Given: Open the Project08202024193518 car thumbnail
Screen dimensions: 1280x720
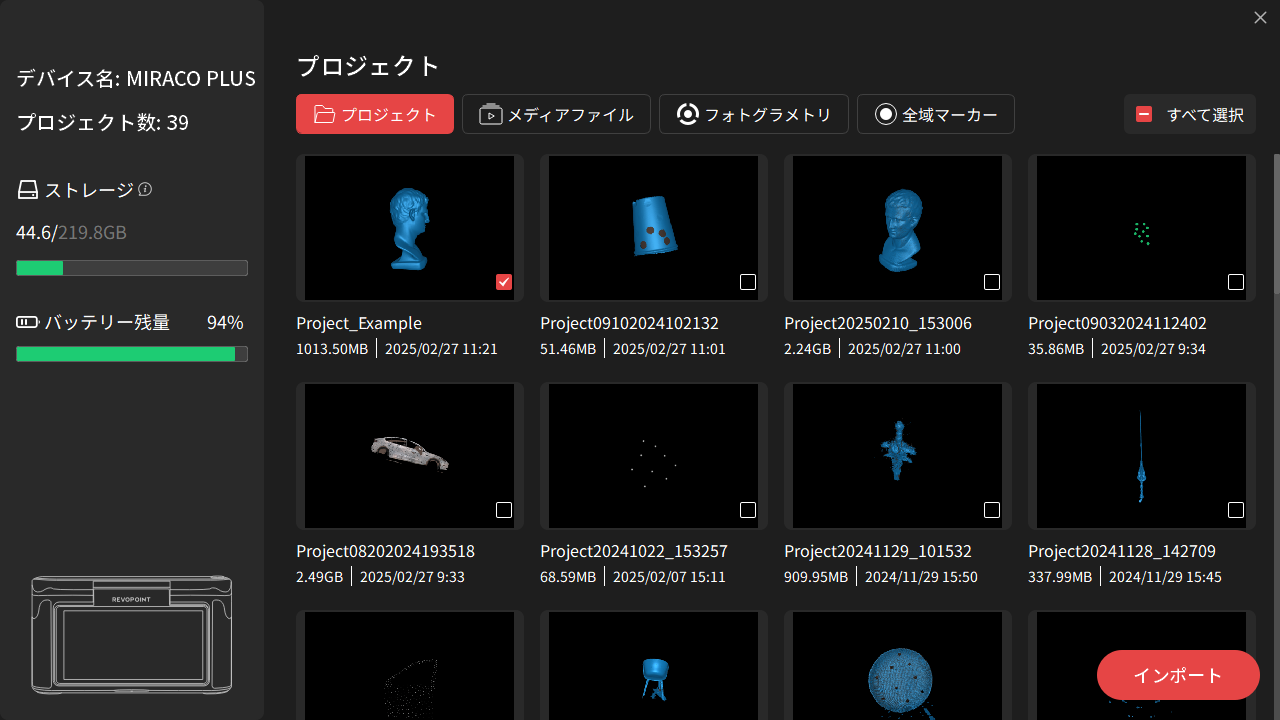Looking at the screenshot, I should pos(410,456).
